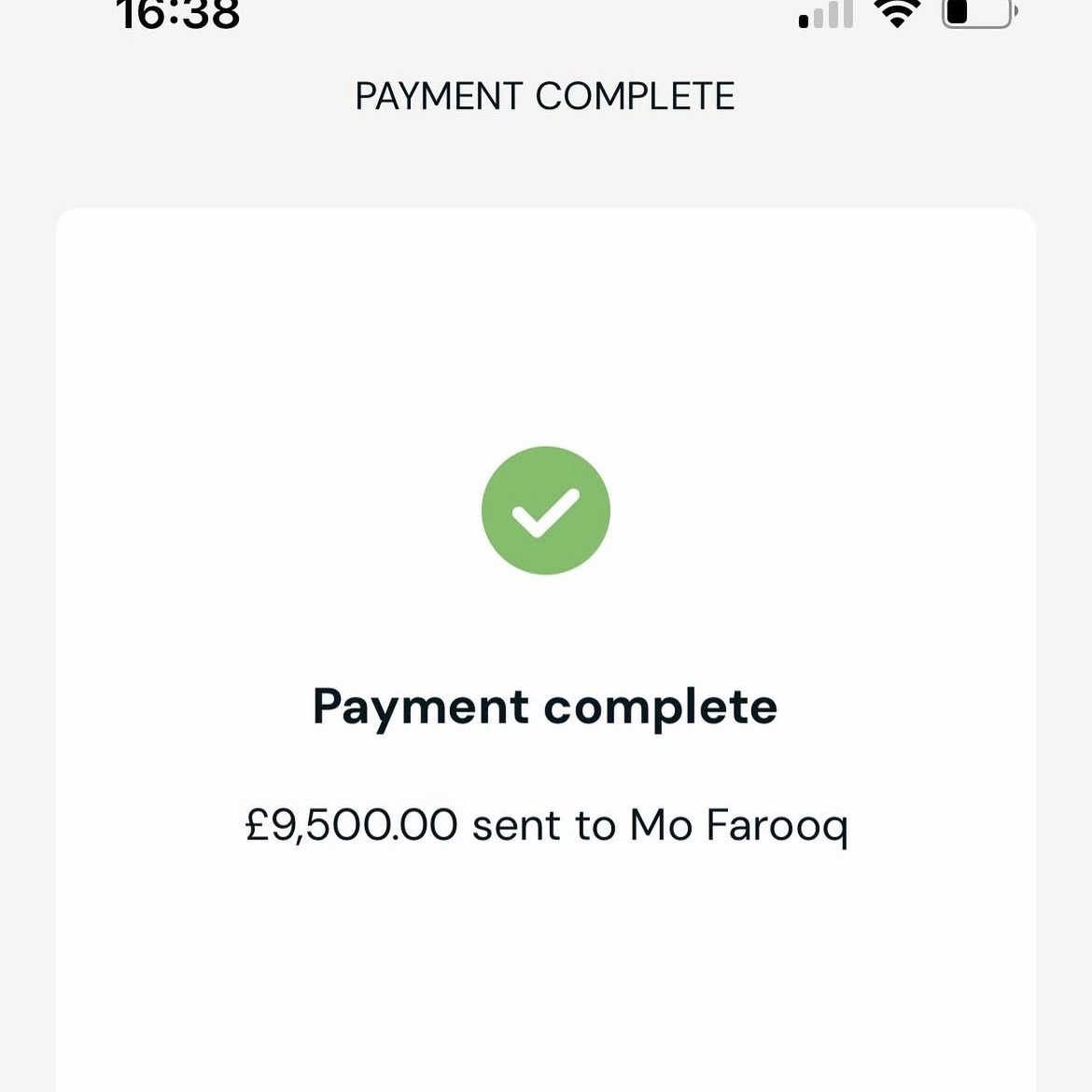This screenshot has width=1092, height=1092.
Task: Tap the PAYMENT COMPLETE header title
Action: pos(545,97)
